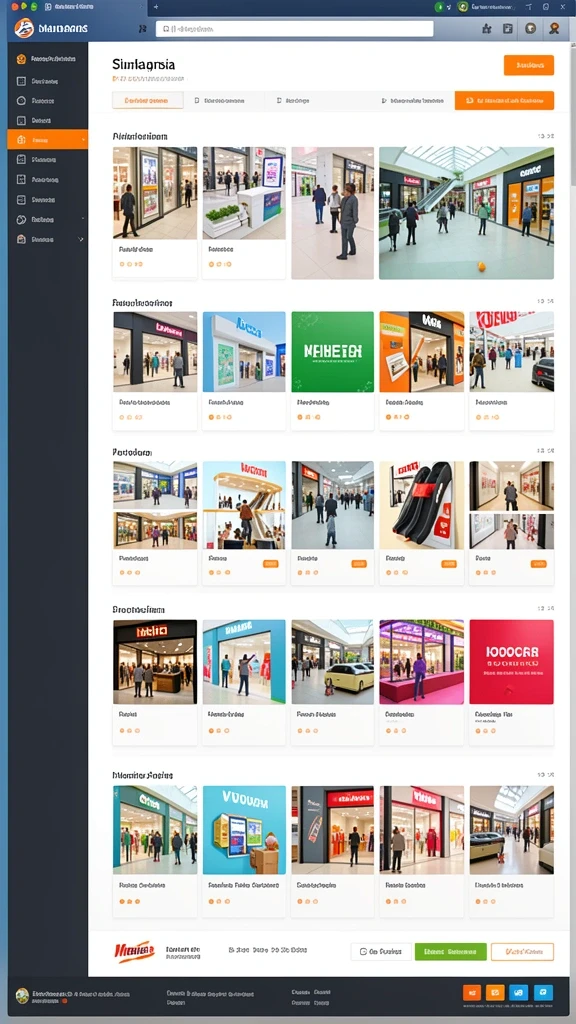Click the yellow-orange envelope icon in footer
The width and height of the screenshot is (576, 1024).
[x=496, y=993]
